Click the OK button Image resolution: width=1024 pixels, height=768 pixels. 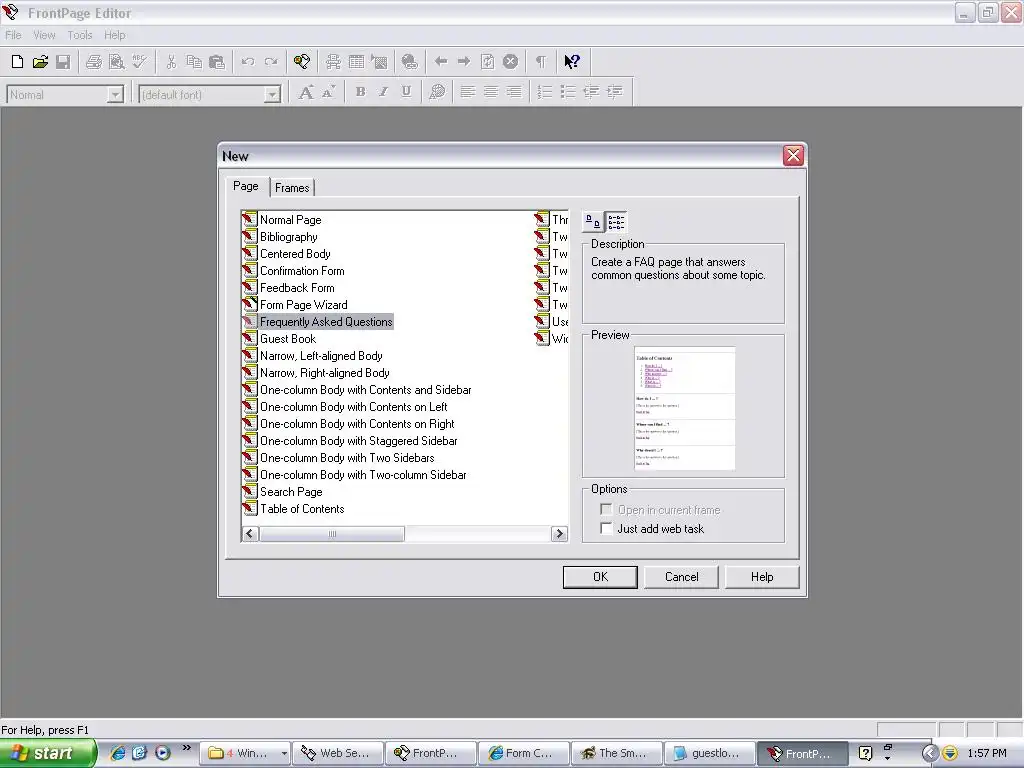pyautogui.click(x=600, y=577)
